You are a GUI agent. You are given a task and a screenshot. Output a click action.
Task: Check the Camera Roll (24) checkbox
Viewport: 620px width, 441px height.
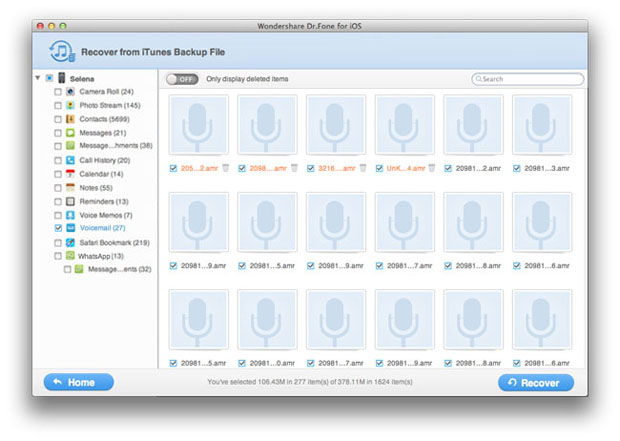pyautogui.click(x=58, y=92)
